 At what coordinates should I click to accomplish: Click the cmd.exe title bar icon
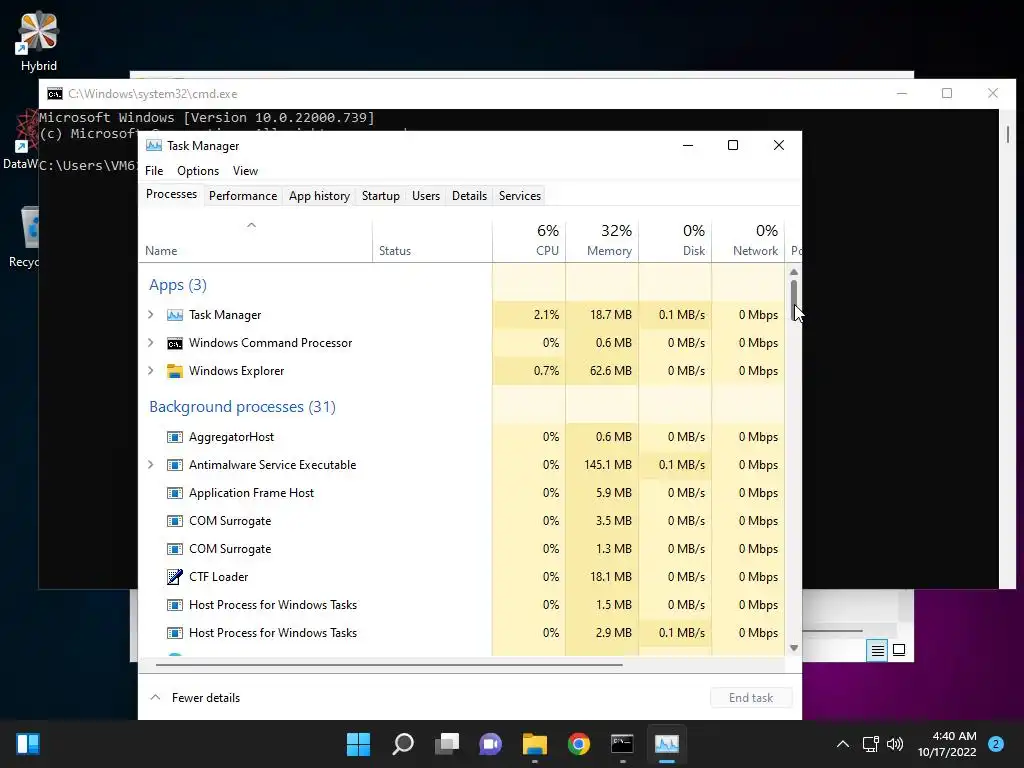(55, 94)
